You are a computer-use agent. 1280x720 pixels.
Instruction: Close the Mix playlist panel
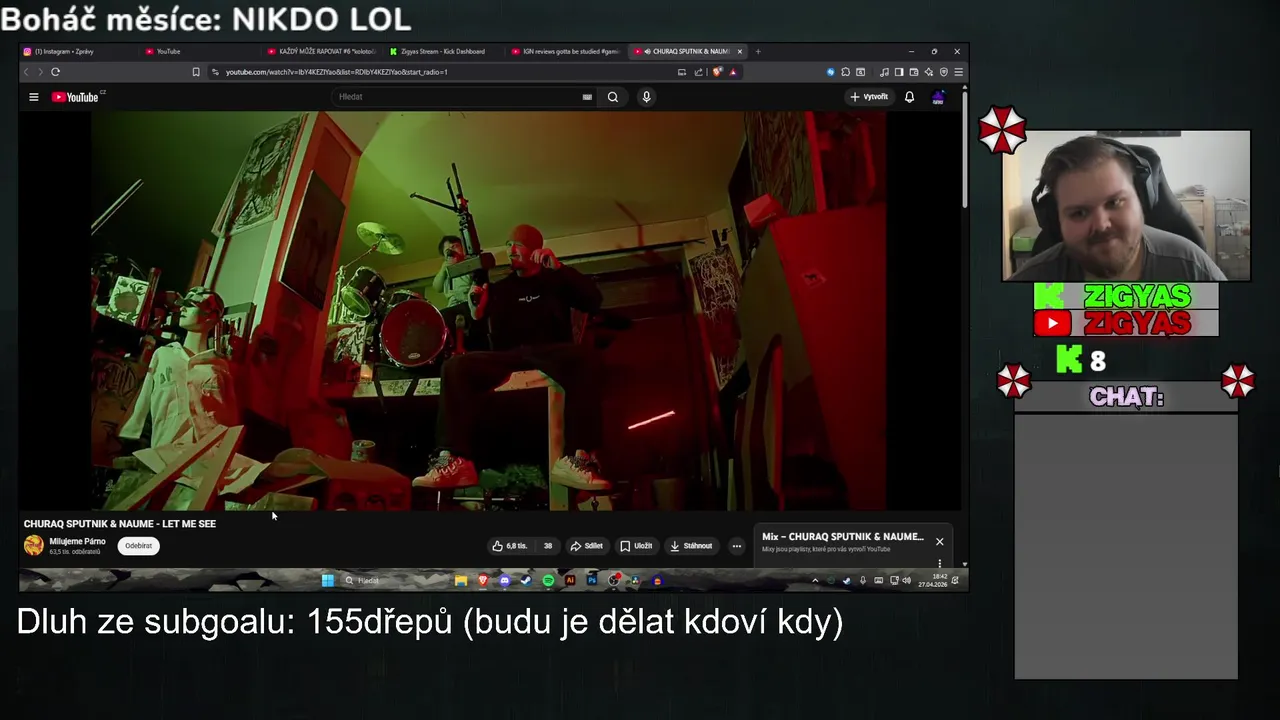tap(939, 541)
